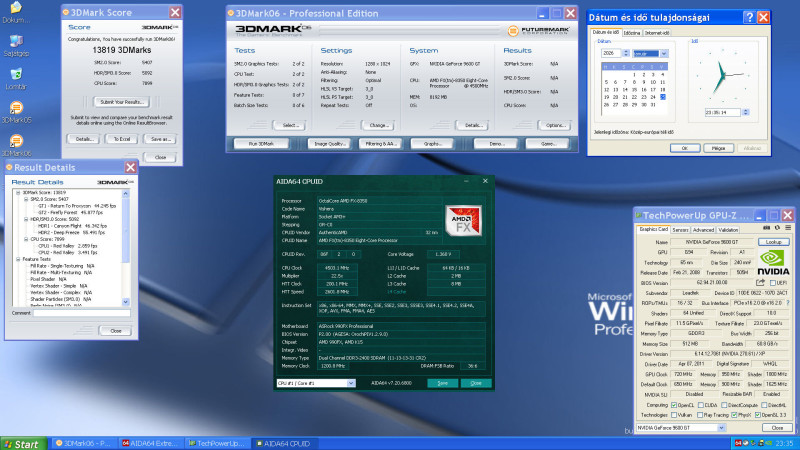Toggle the OpenCL checkbox in GPU-Z
The image size is (800, 450).
674,405
